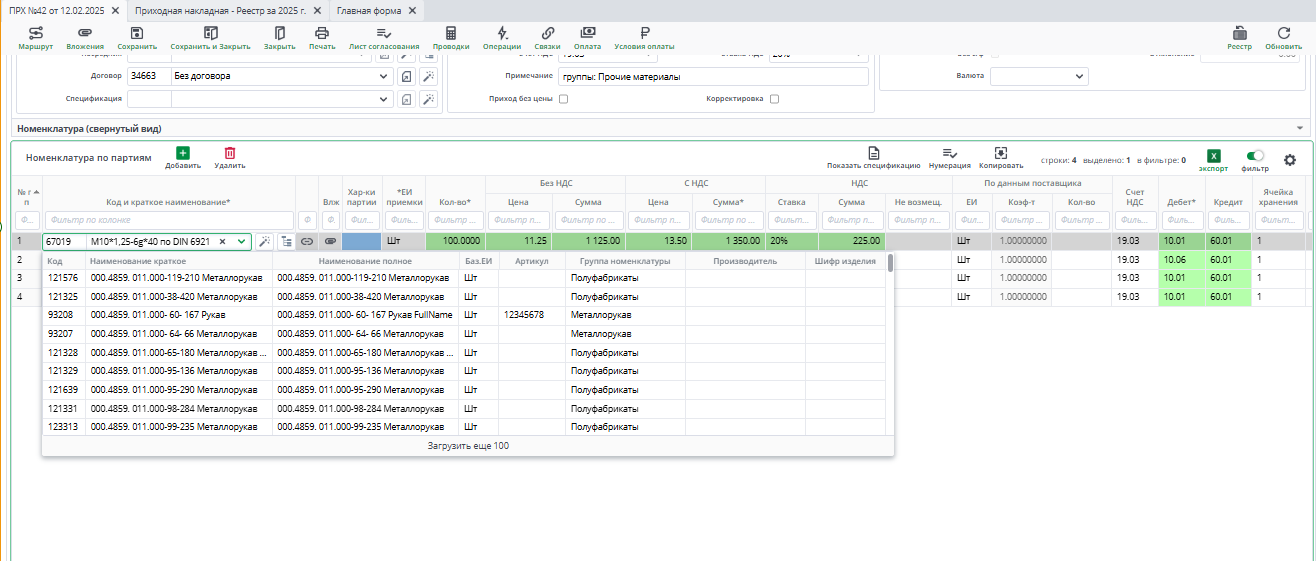Viewport: 1316px width, 561px height.
Task: Enable Приход без цены checkbox
Action: tap(563, 99)
